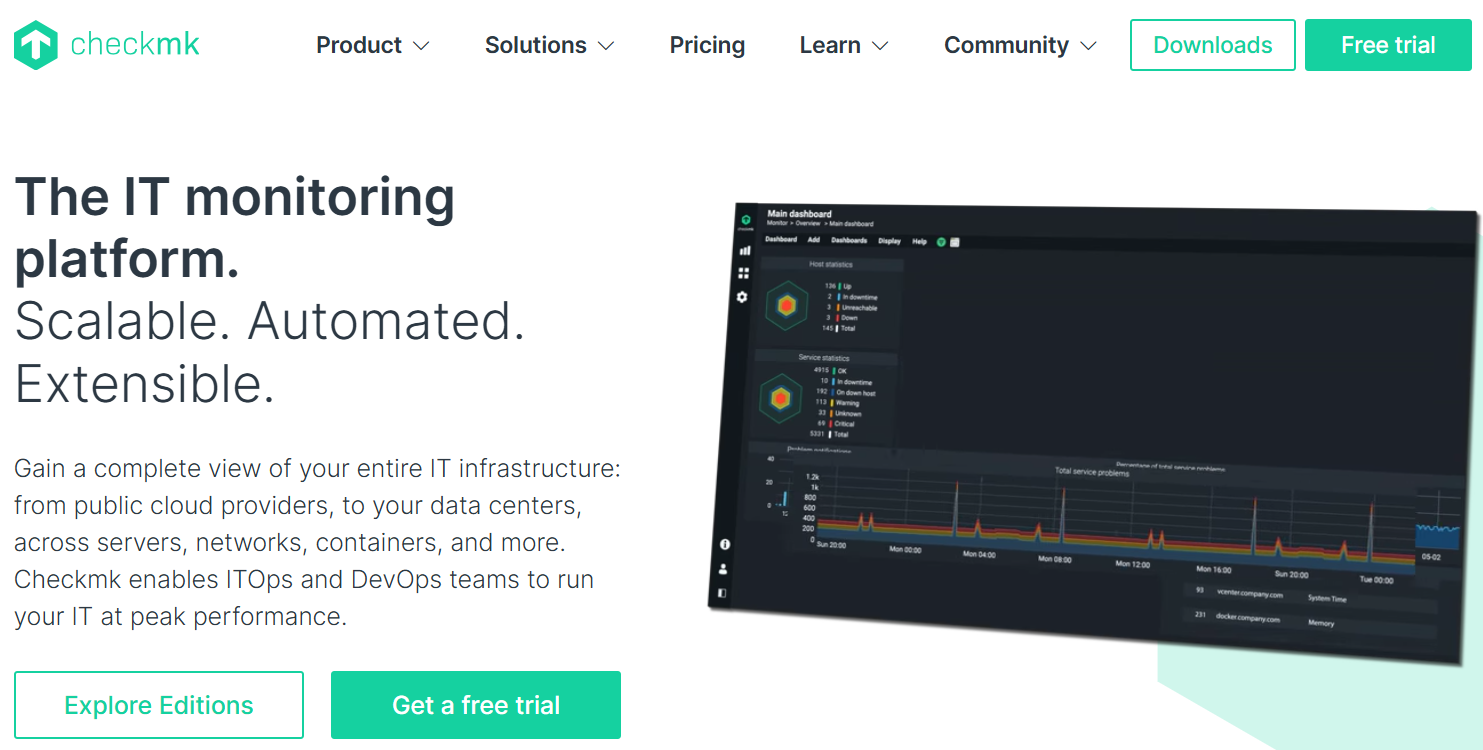Image resolution: width=1483 pixels, height=750 pixels.
Task: Click the green shield icon beside Help menu
Action: click(940, 242)
